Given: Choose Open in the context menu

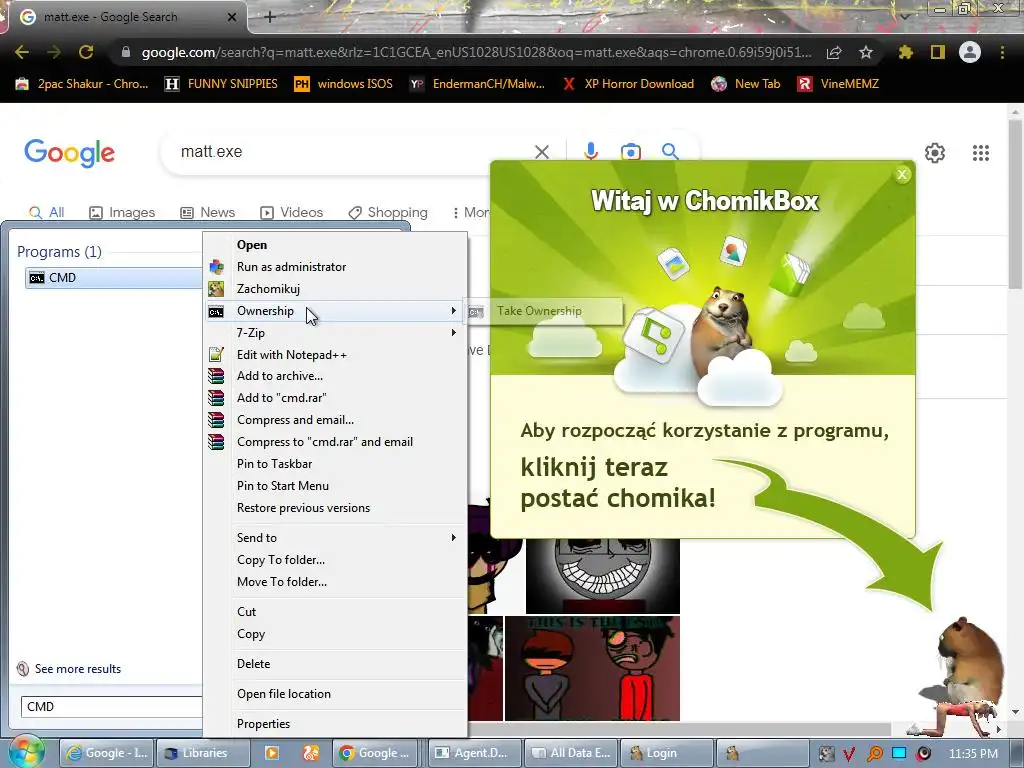Looking at the screenshot, I should pyautogui.click(x=335, y=245).
